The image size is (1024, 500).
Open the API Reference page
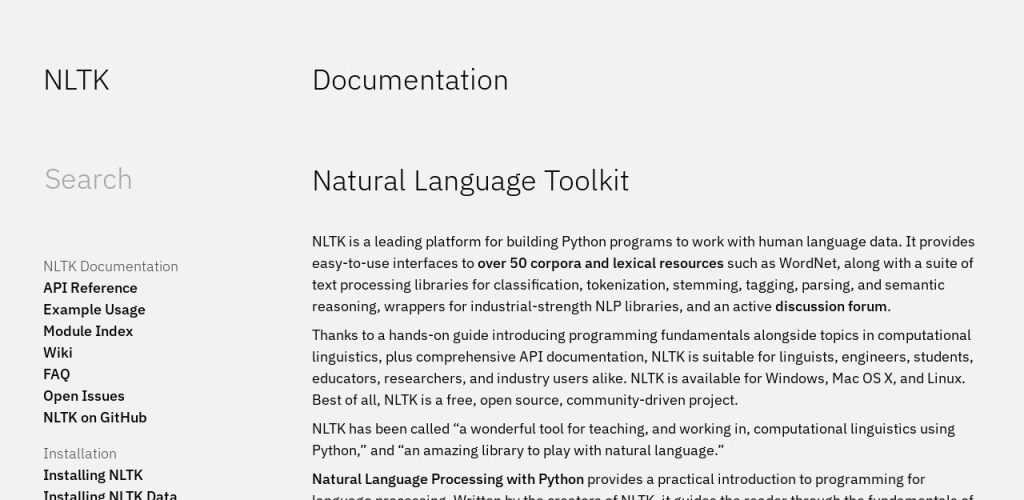90,288
